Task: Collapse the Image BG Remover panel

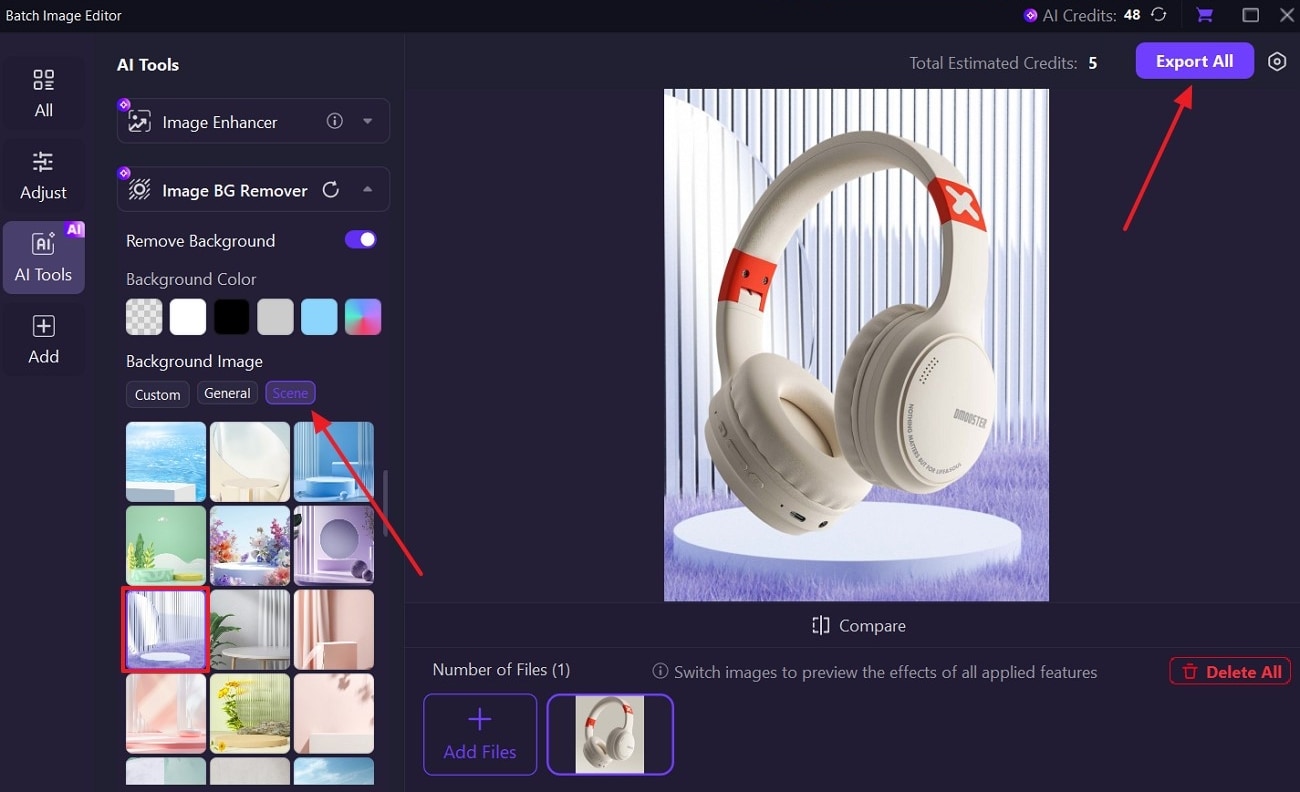Action: (367, 189)
